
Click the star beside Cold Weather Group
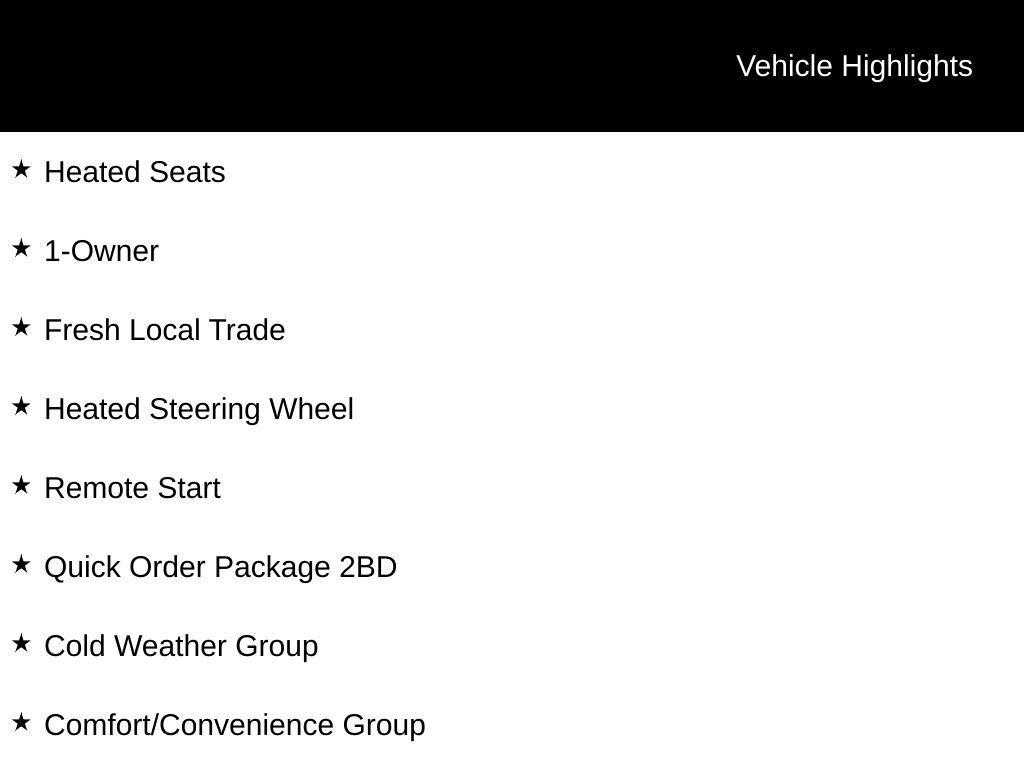pos(21,644)
